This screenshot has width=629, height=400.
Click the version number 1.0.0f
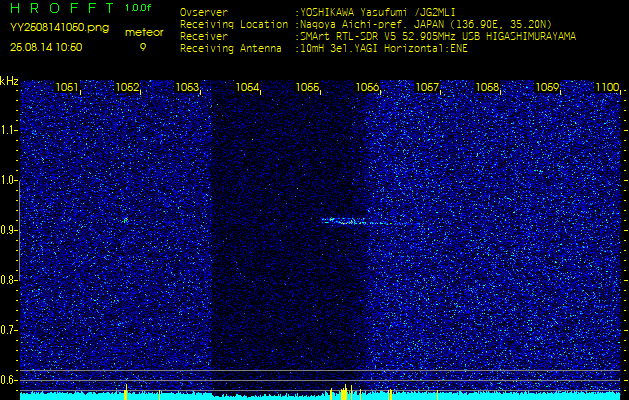point(138,8)
